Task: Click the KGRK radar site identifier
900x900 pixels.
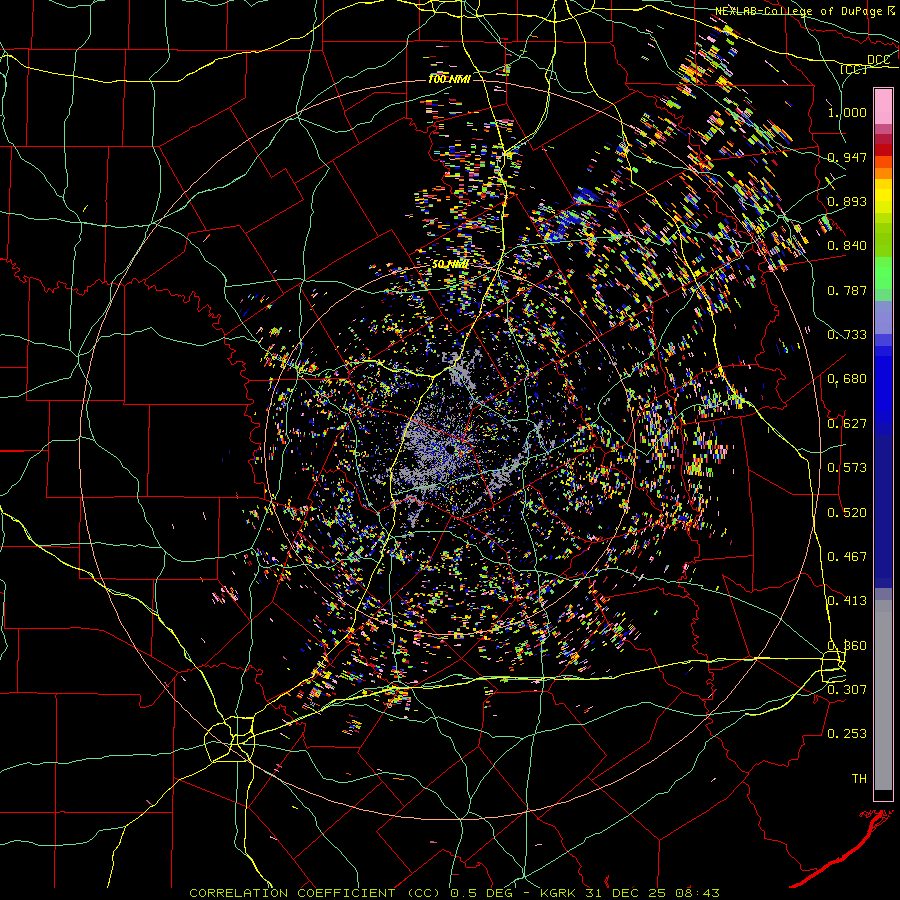Action: (560, 893)
